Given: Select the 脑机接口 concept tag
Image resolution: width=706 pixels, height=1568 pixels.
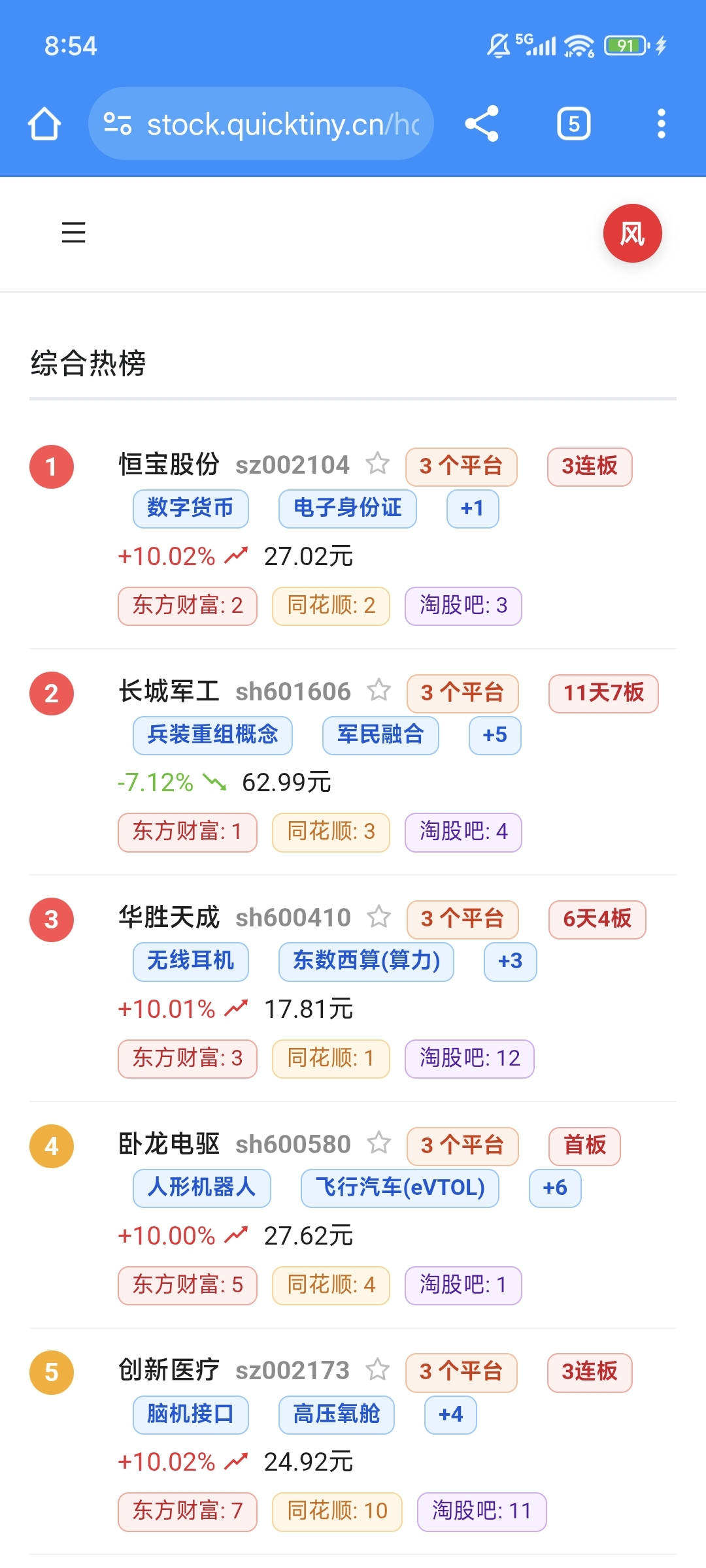Looking at the screenshot, I should click(191, 1414).
